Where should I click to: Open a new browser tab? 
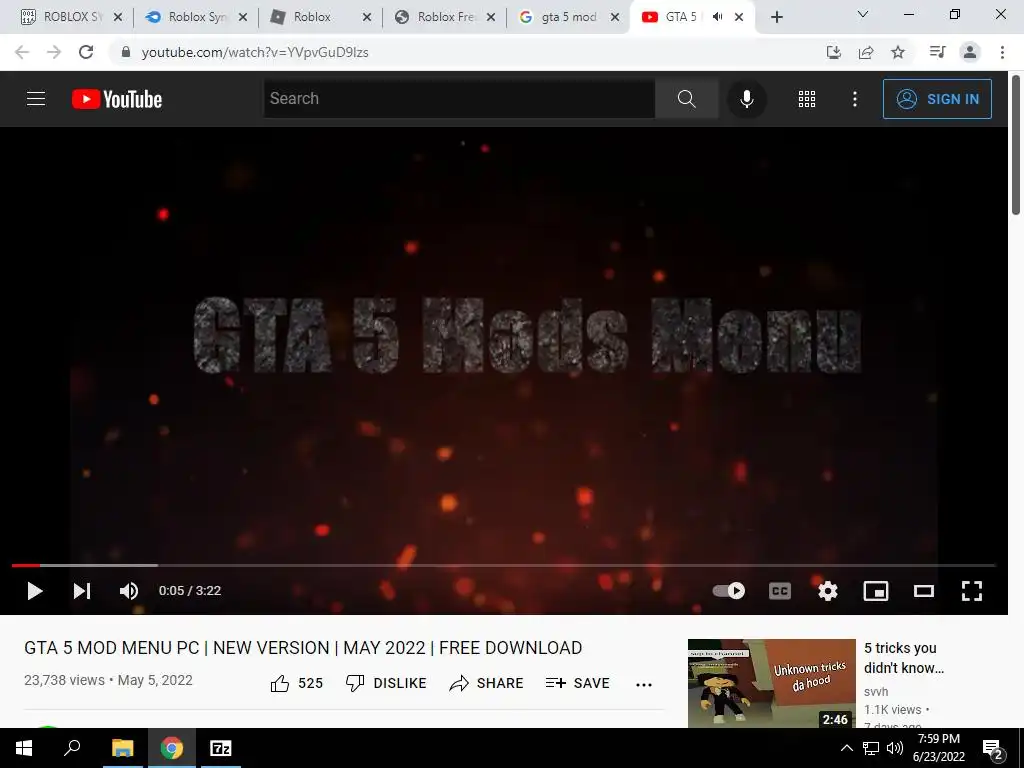click(776, 17)
